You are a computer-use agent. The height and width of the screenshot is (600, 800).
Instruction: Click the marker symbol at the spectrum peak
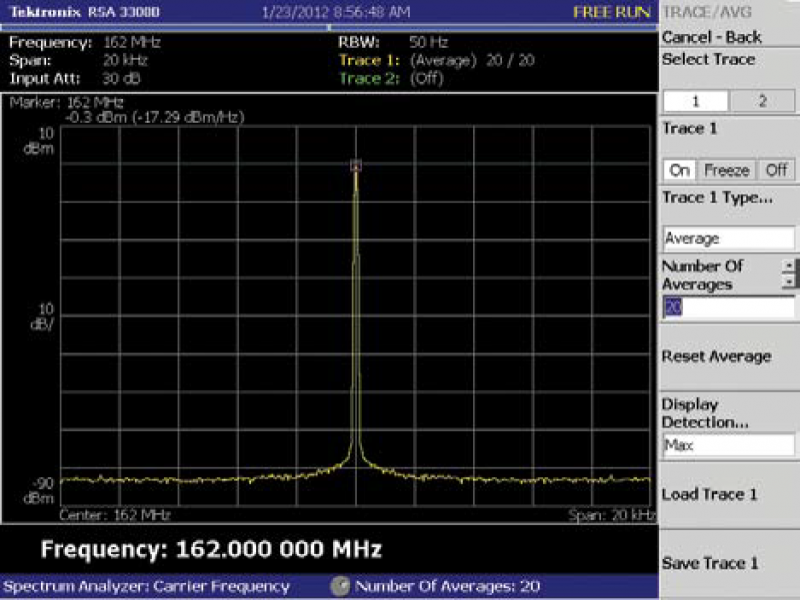point(356,167)
